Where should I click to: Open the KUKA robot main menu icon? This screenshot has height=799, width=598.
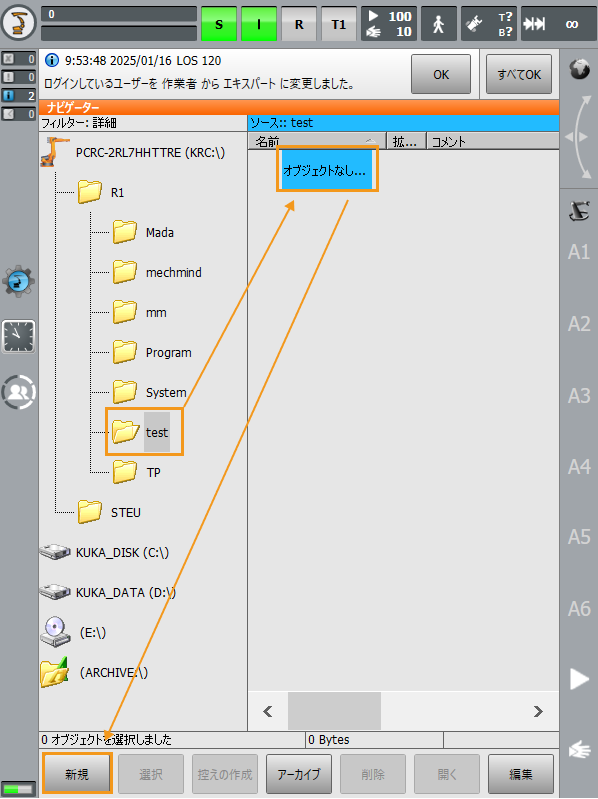[19, 23]
